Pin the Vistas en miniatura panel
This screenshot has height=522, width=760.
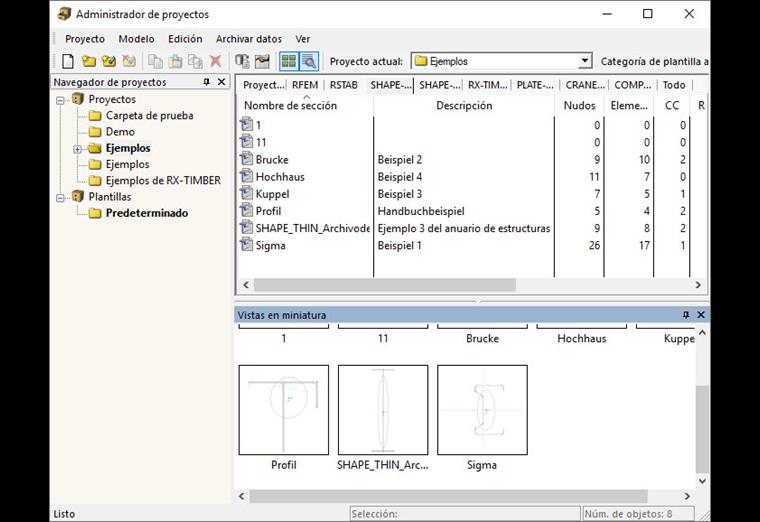(686, 315)
